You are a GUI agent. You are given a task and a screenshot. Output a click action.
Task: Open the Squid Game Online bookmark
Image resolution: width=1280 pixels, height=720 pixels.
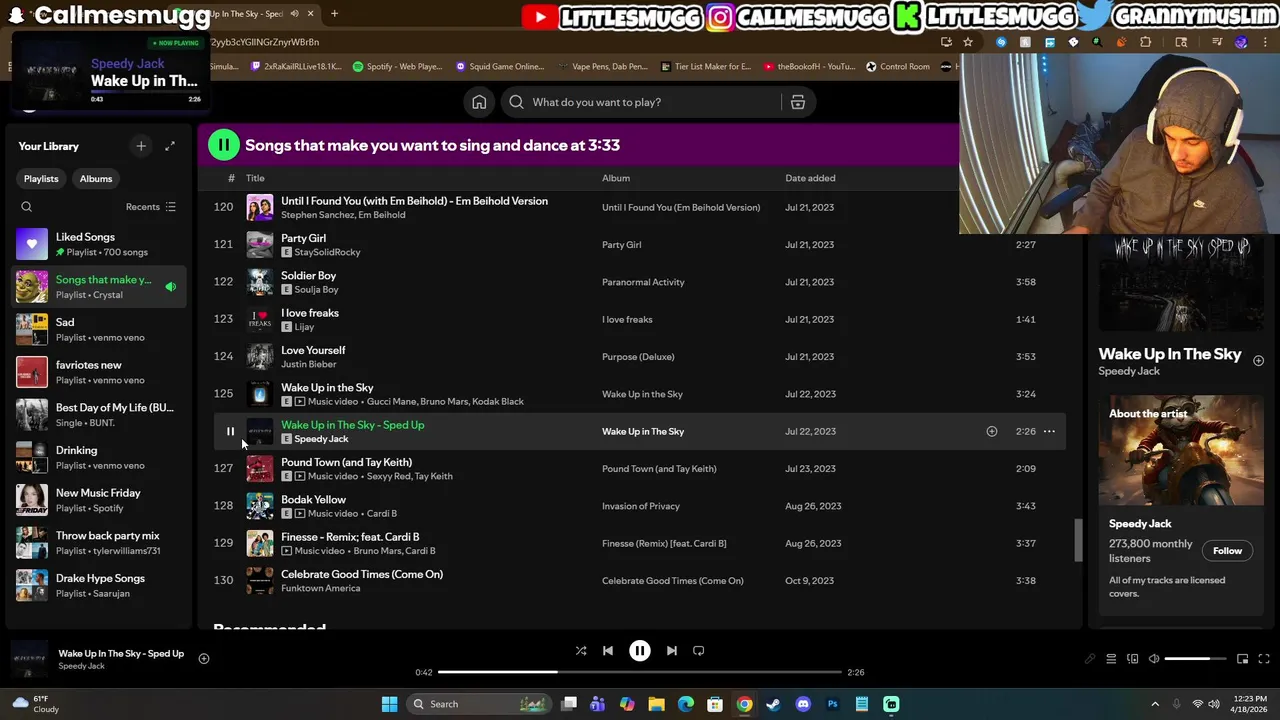point(499,67)
